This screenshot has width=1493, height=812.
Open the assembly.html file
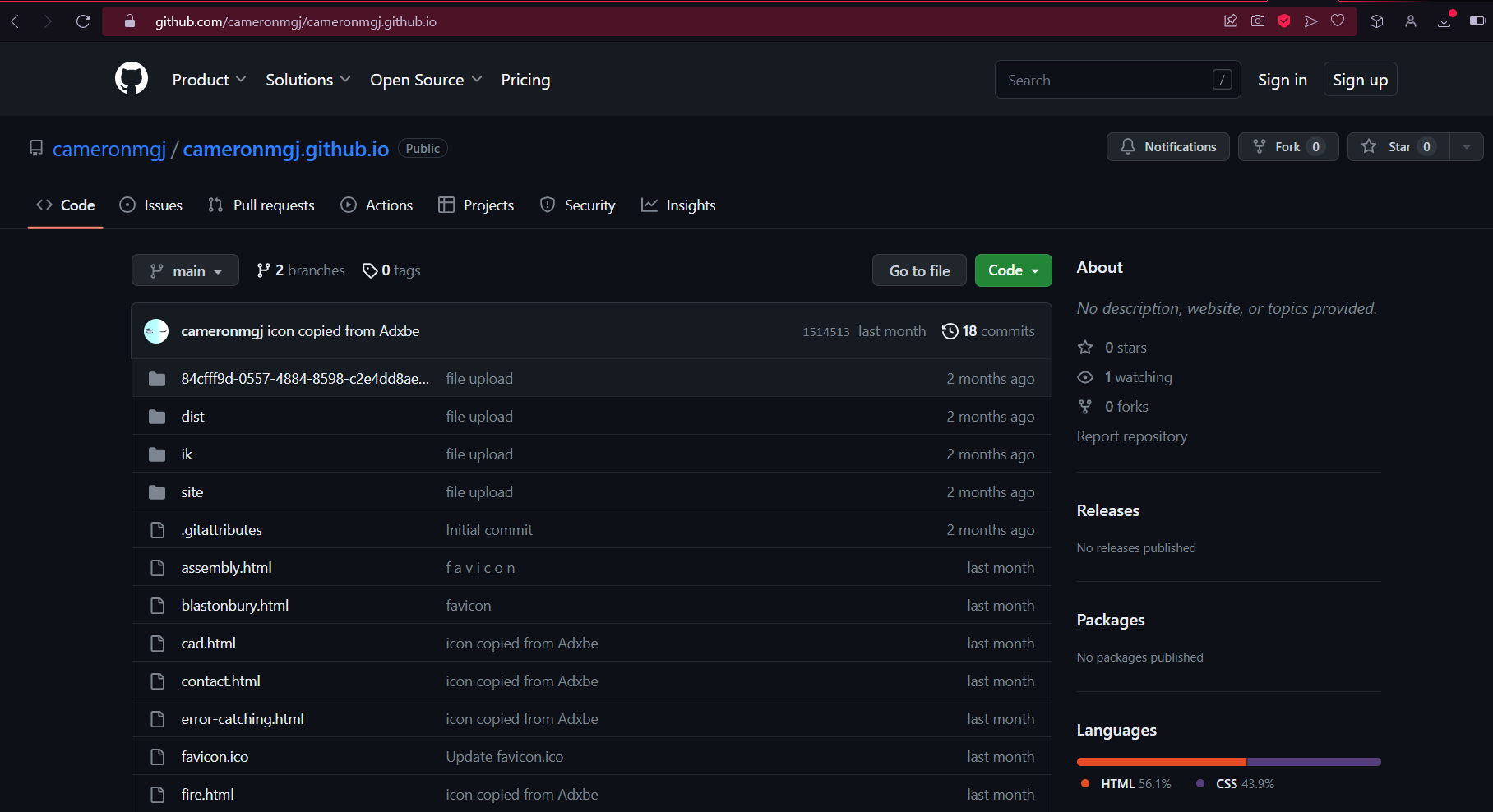coord(226,568)
